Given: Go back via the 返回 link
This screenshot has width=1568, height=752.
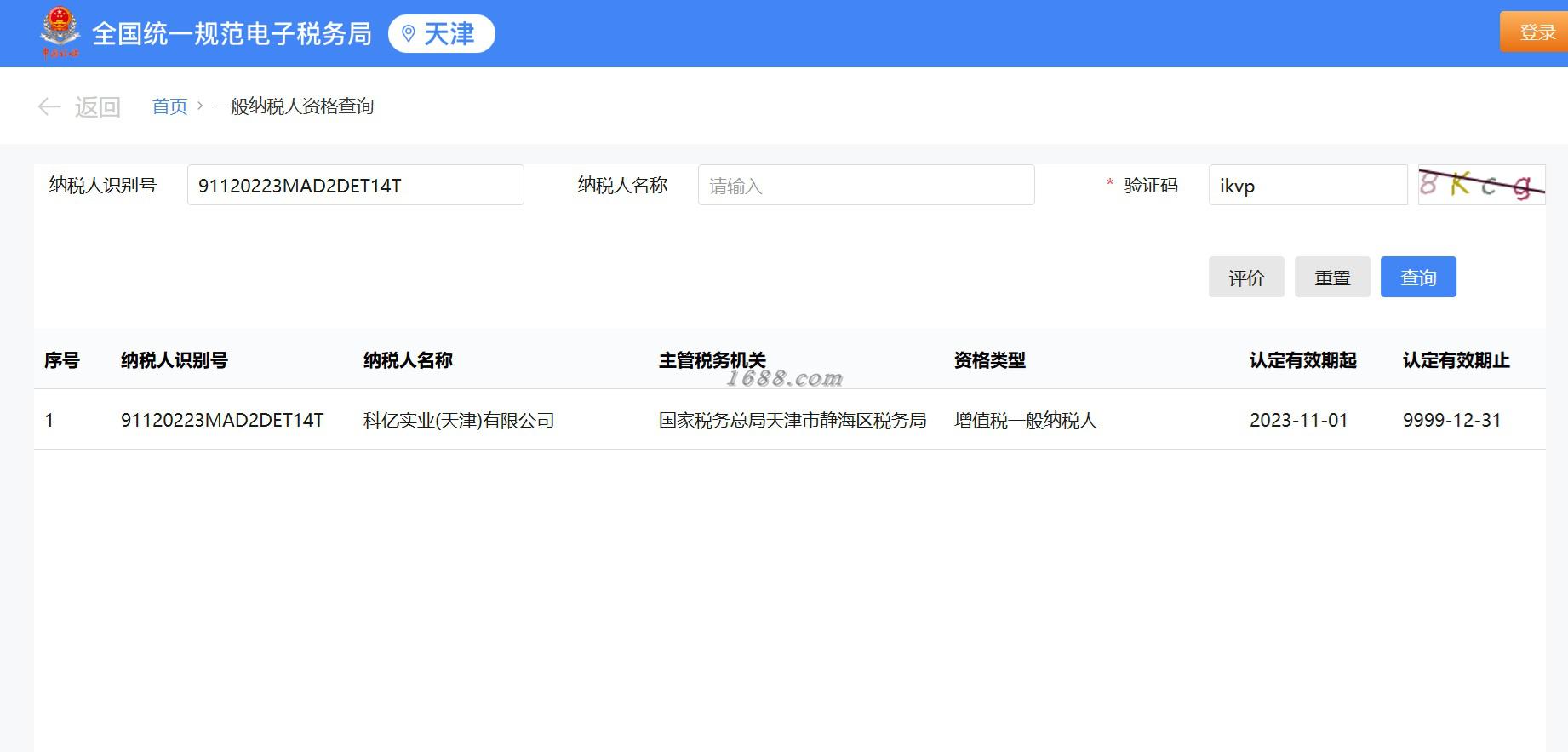Looking at the screenshot, I should point(98,106).
